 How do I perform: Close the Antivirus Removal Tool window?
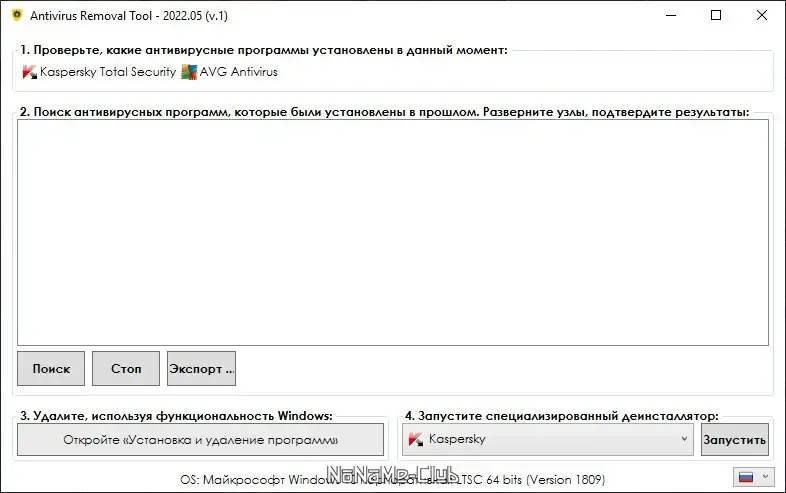[761, 16]
